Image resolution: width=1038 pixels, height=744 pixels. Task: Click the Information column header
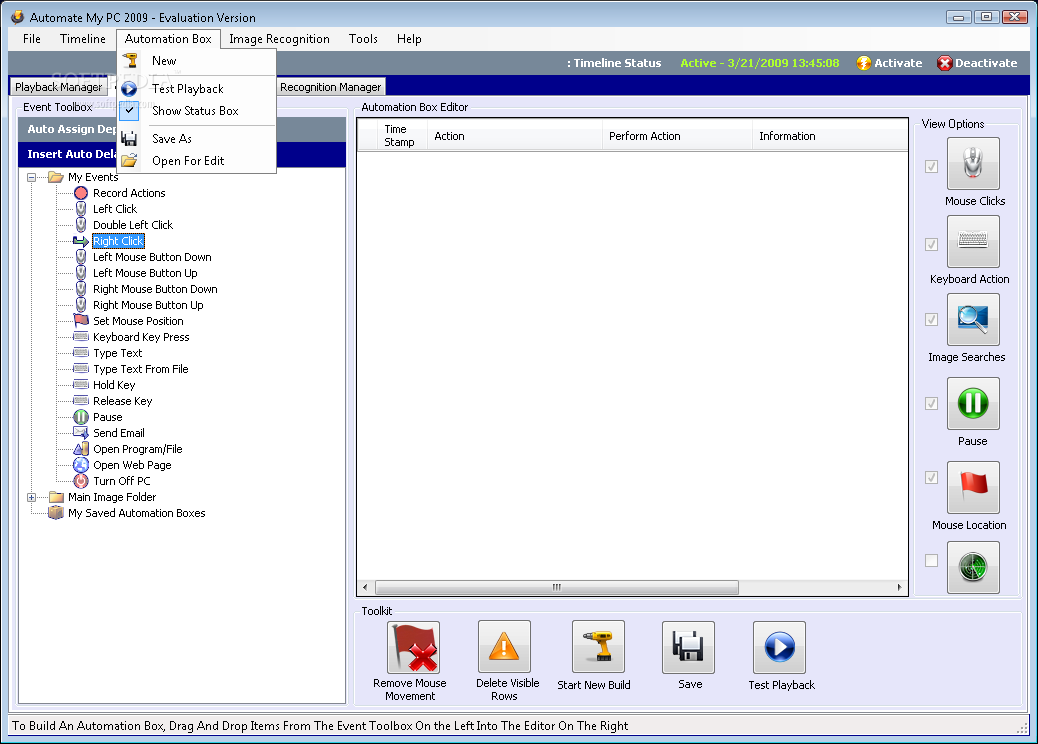point(829,136)
